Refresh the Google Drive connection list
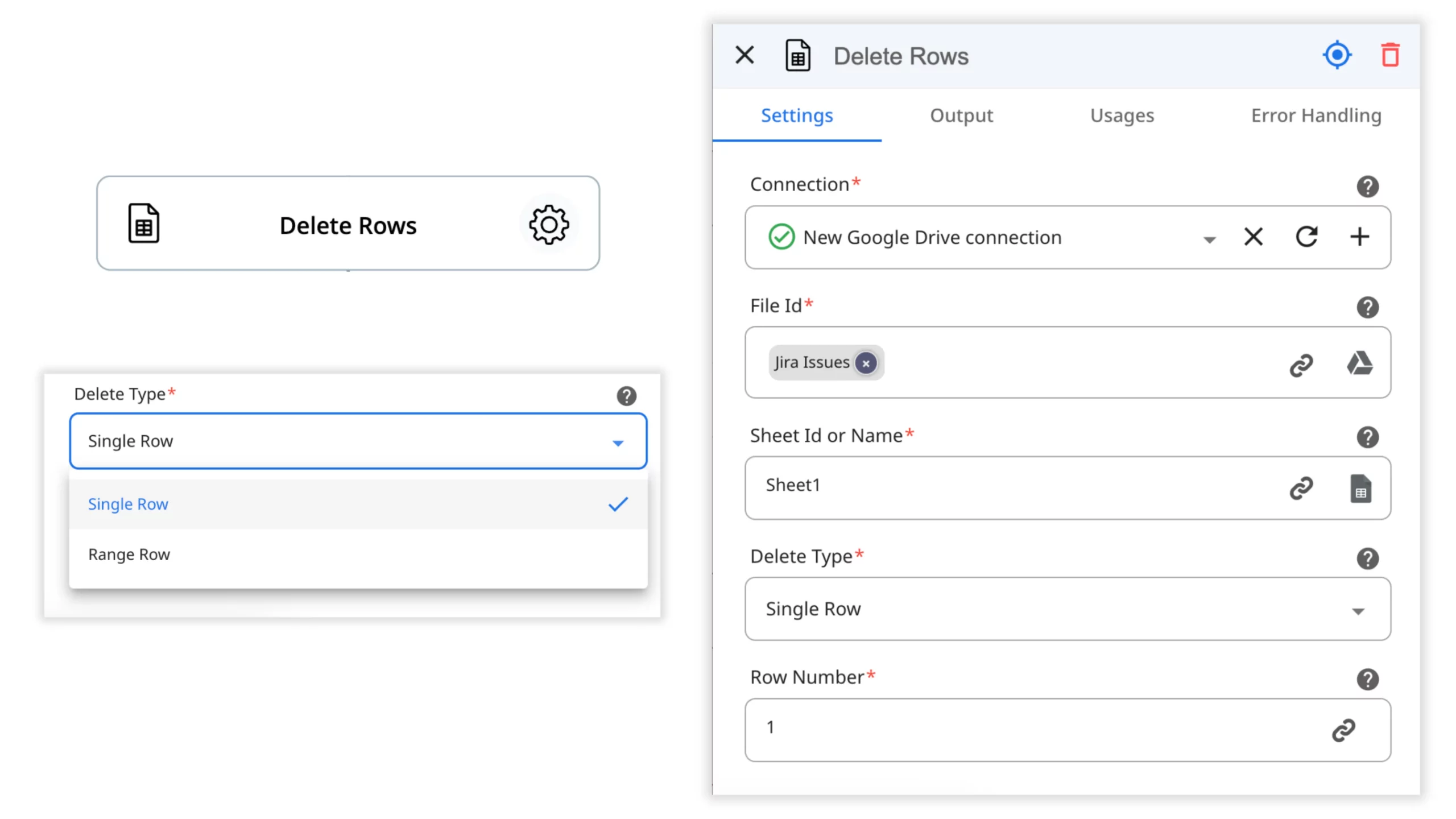This screenshot has height=819, width=1456. click(1306, 237)
